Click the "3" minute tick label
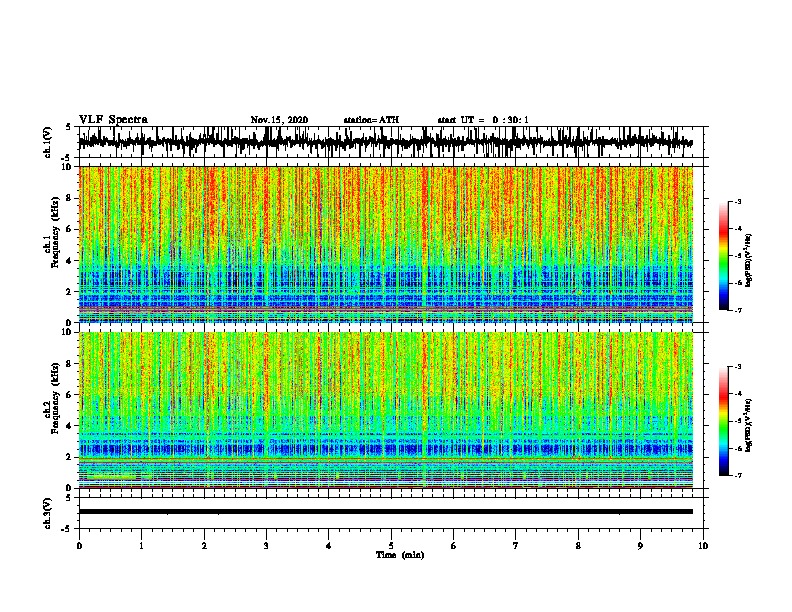 pyautogui.click(x=266, y=546)
